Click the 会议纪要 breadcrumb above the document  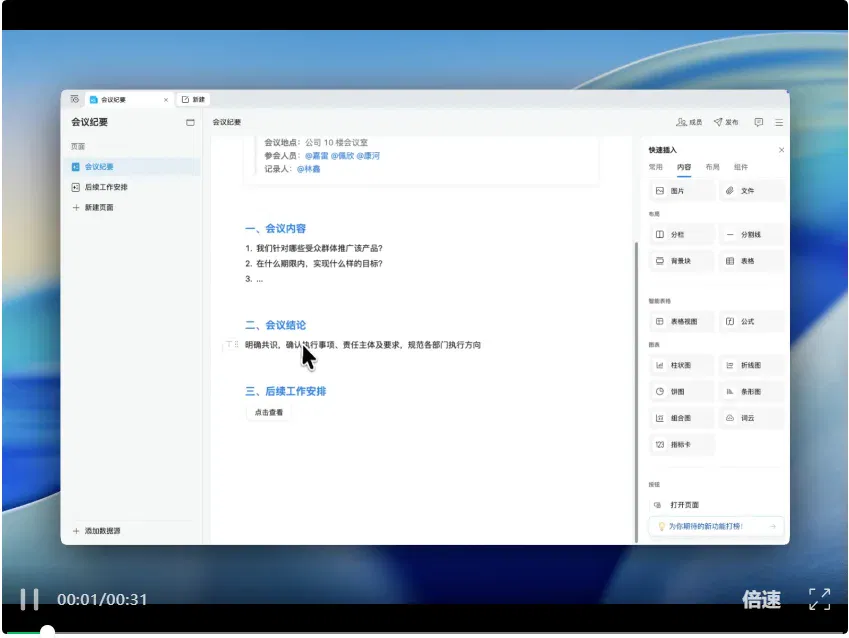coord(226,122)
